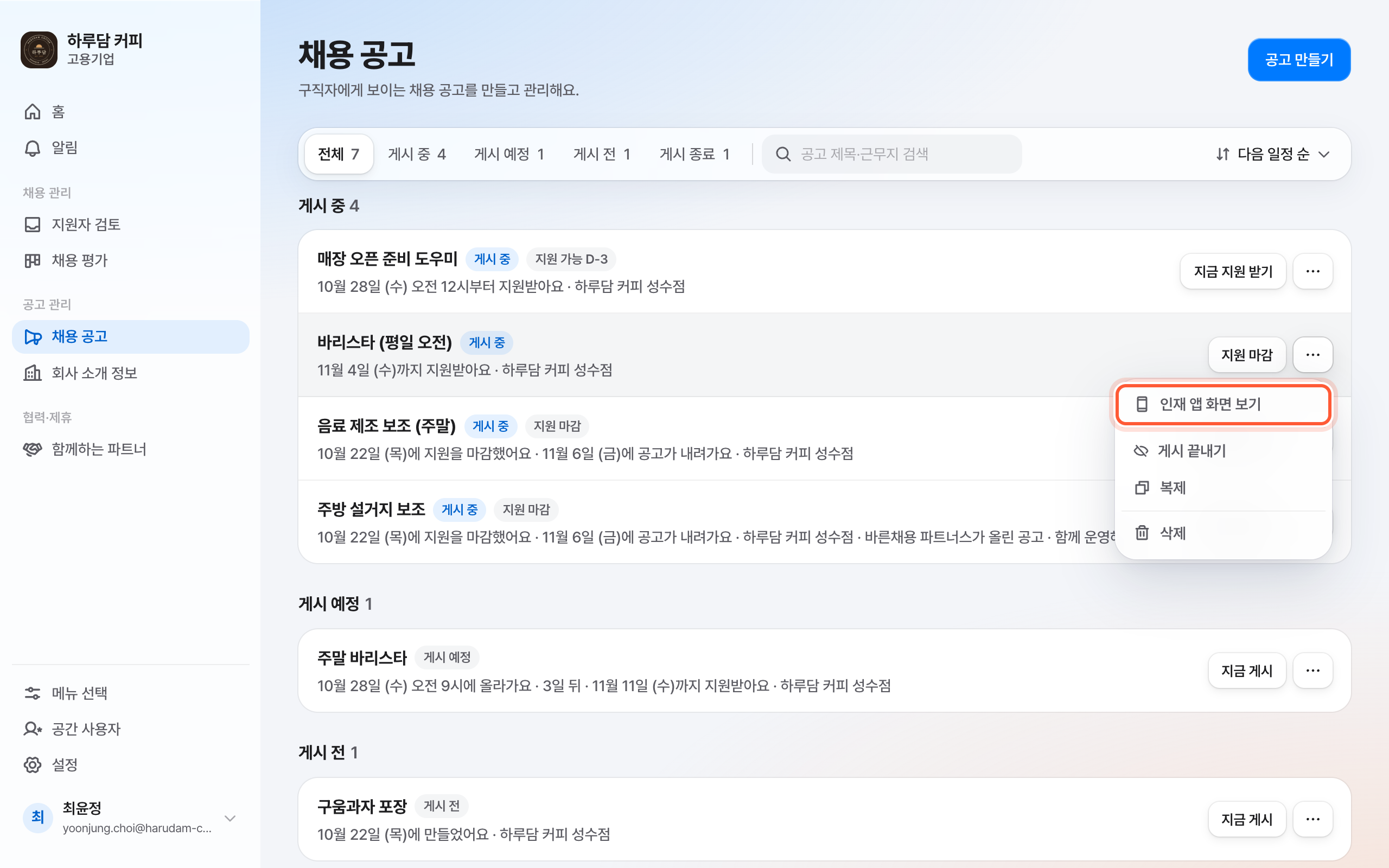The image size is (1389, 868).
Task: Switch to the 게시 중 4 tab
Action: click(417, 154)
